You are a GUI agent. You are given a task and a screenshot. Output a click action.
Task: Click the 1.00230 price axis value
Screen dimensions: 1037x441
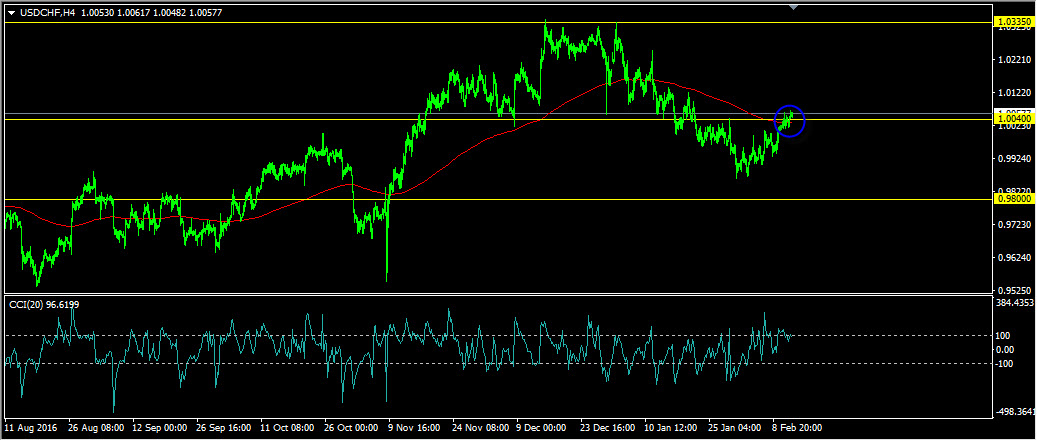click(x=1014, y=126)
